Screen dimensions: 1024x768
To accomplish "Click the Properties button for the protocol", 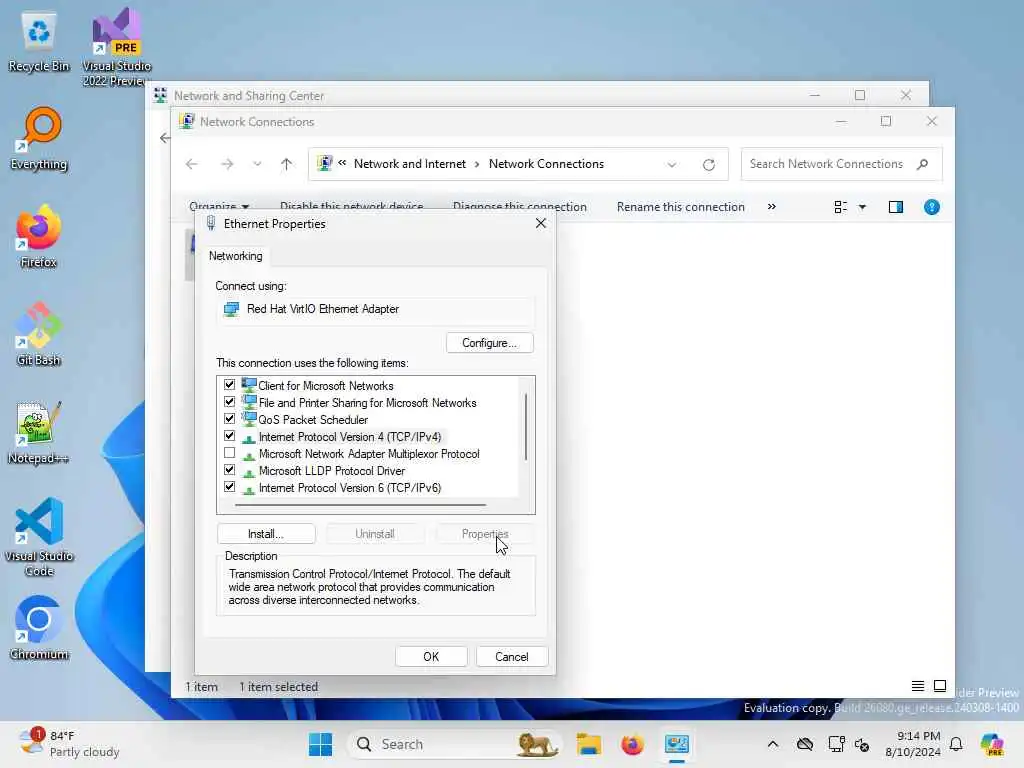I will pyautogui.click(x=485, y=534).
